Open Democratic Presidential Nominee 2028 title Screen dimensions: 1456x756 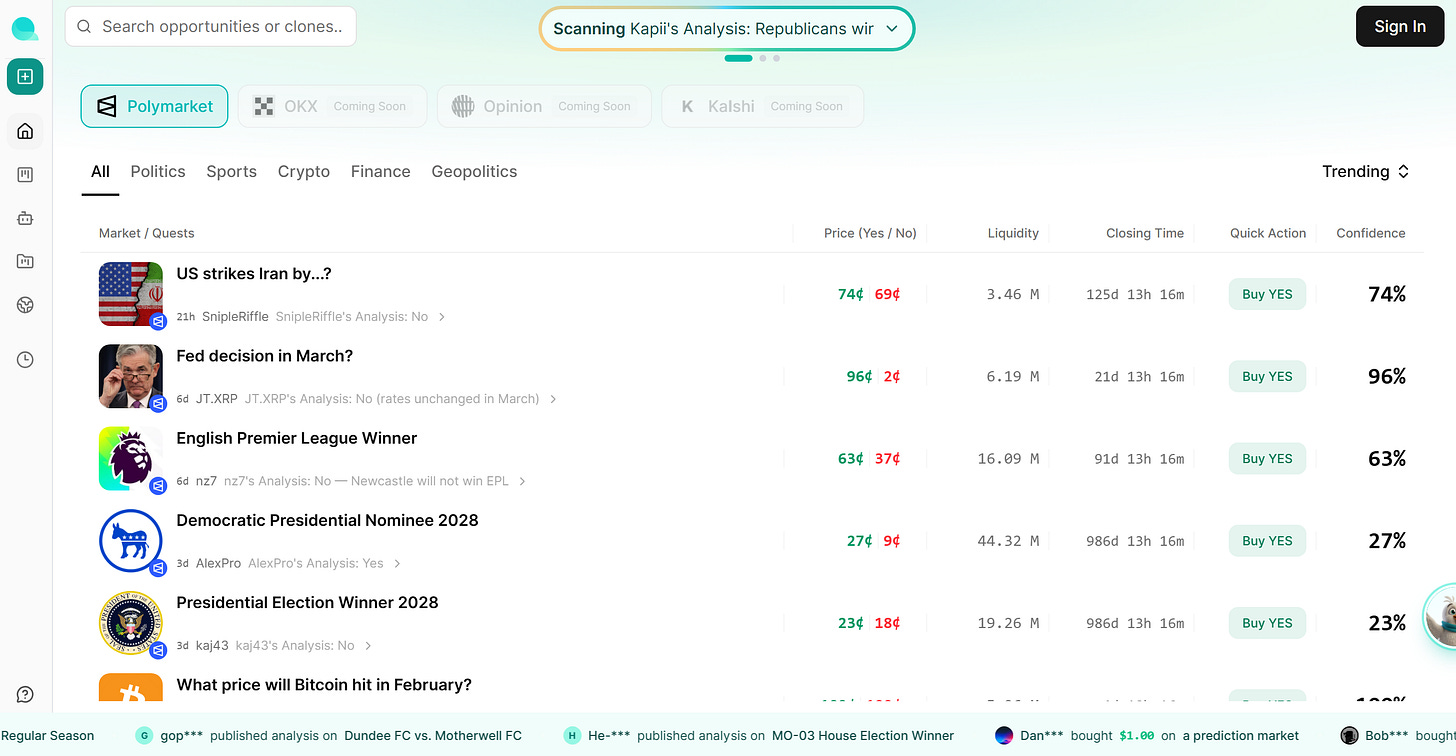point(327,520)
